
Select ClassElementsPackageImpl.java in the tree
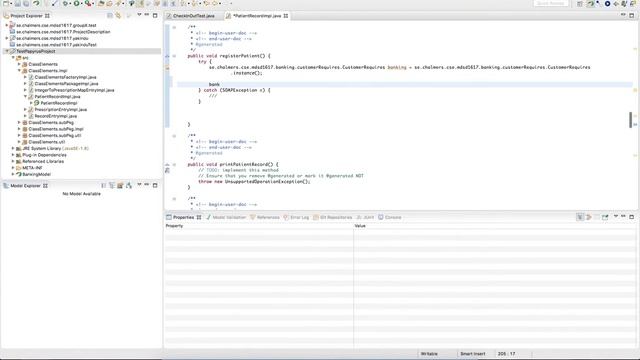coord(66,84)
